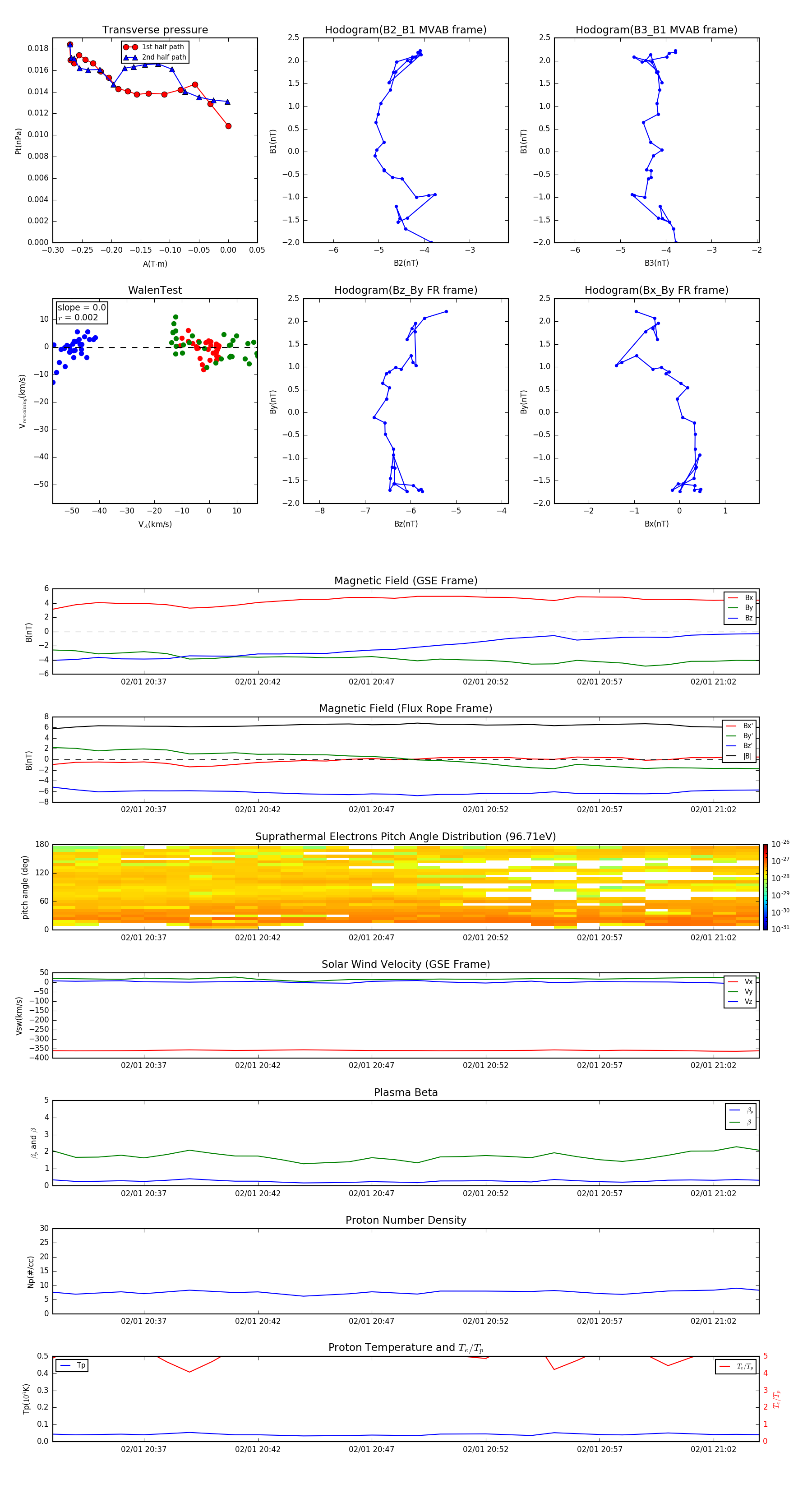Click the '02/01 20:47' tick under pitch angle panel
Screen dimensions: 812x1489
tap(371, 938)
